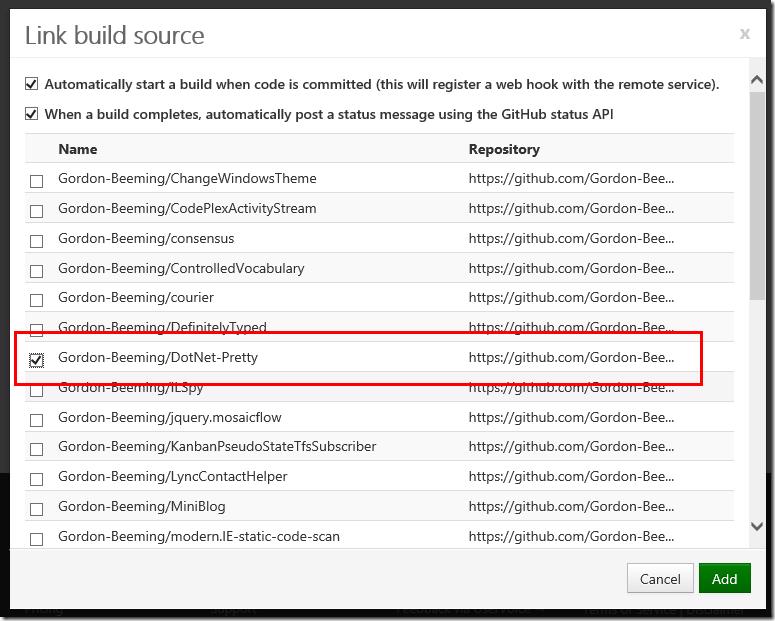Click repository URL in LyncContactHelper row
This screenshot has width=775, height=621.
[x=571, y=476]
